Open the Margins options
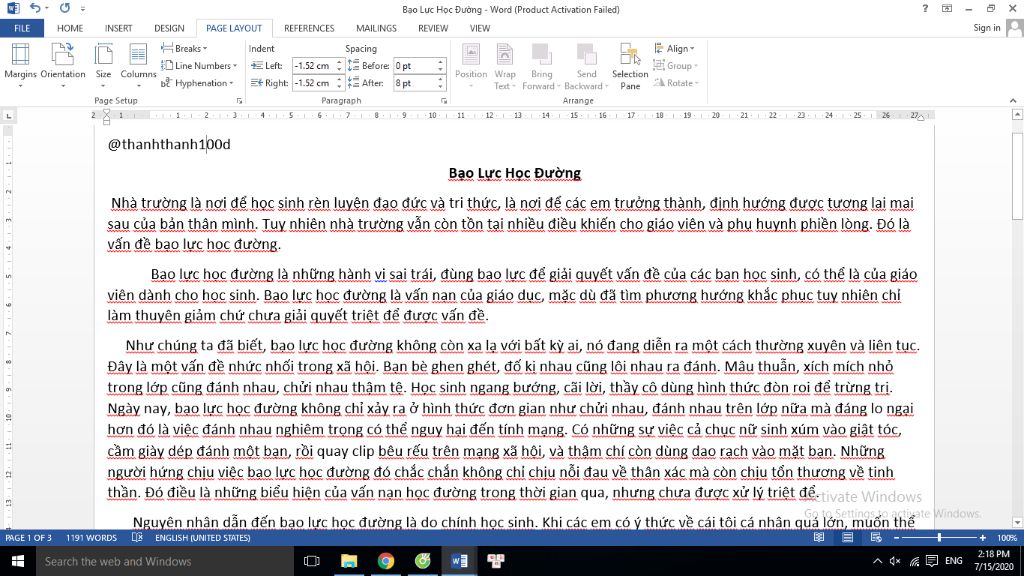Viewport: 1024px width, 576px height. (x=20, y=65)
